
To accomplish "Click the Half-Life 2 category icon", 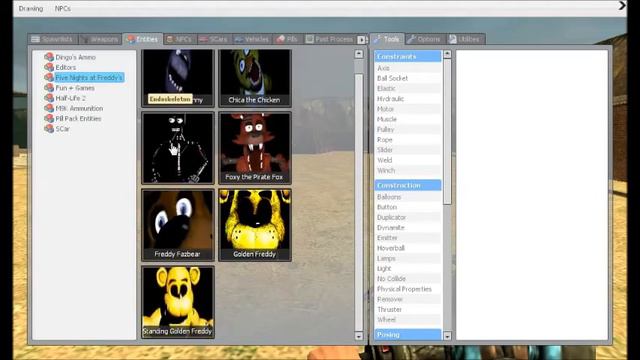I will point(49,98).
